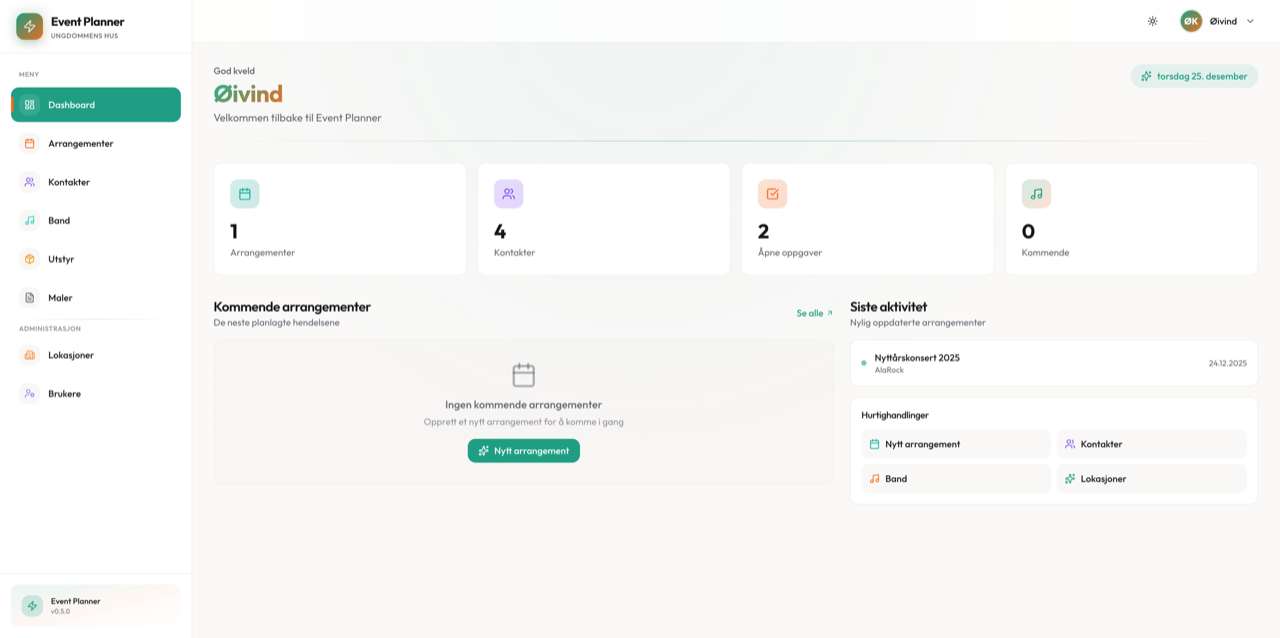Open the Brukere users icon

click(28, 393)
